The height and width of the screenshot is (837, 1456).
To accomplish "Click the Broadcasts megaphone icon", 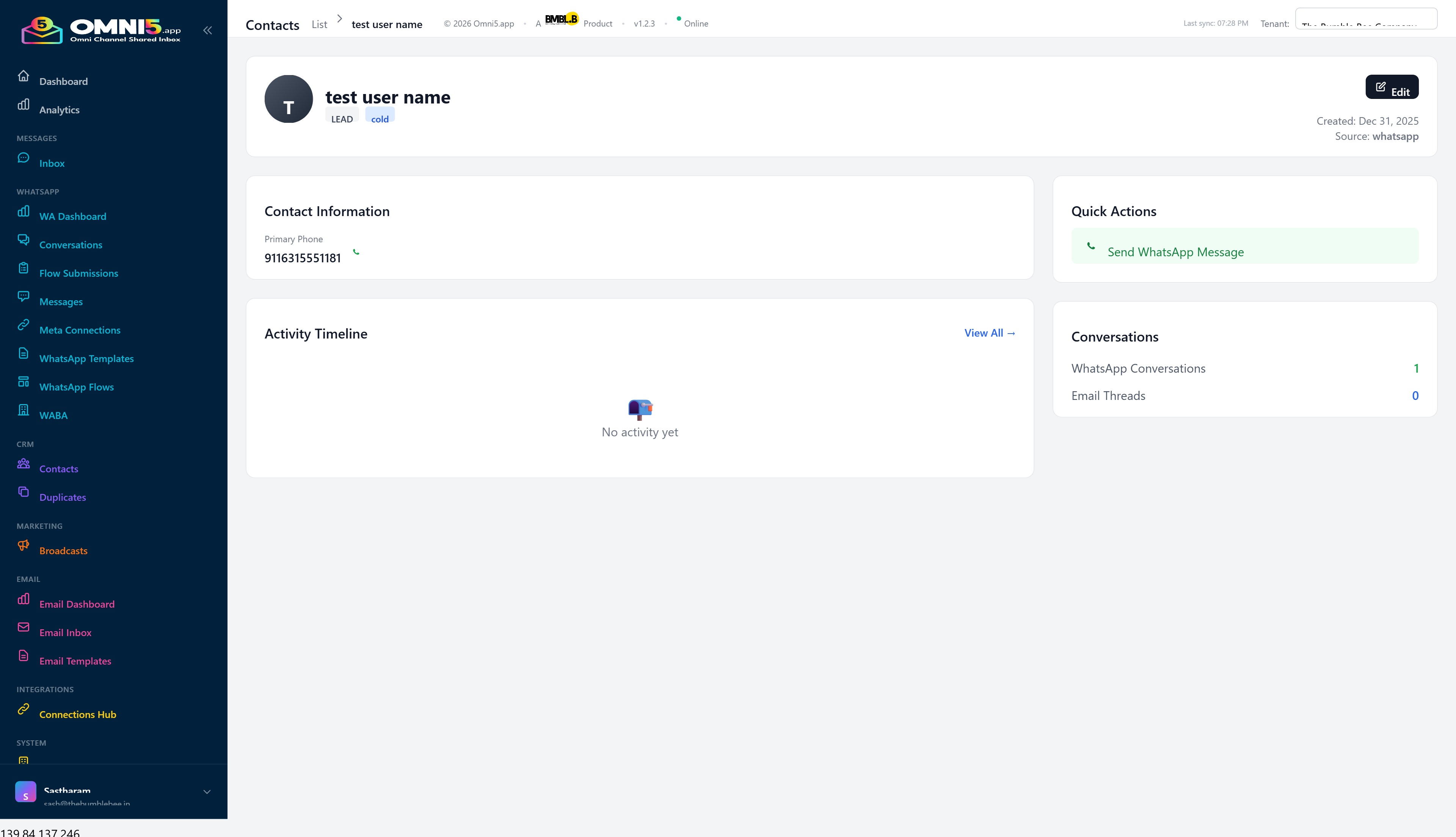I will pos(24,545).
